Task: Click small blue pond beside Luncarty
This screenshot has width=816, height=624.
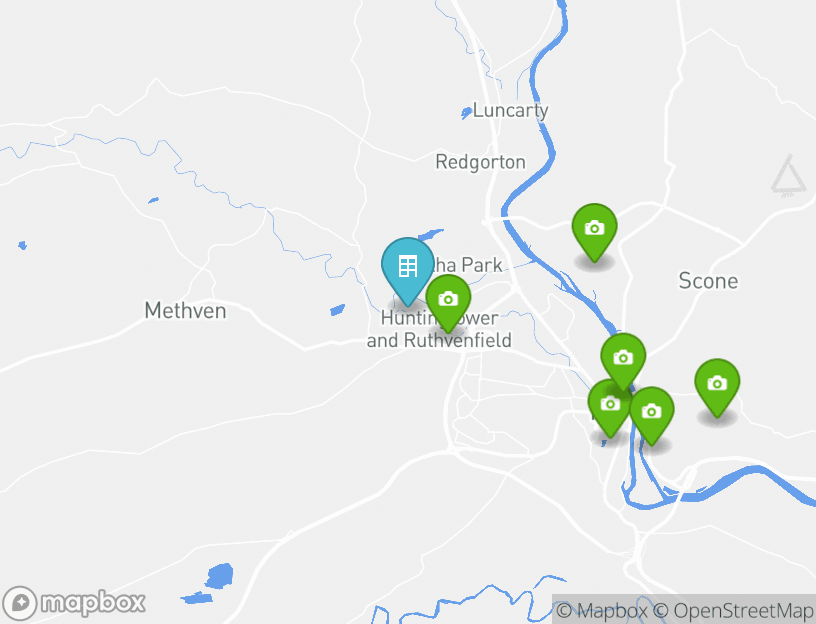Action: coord(466,112)
